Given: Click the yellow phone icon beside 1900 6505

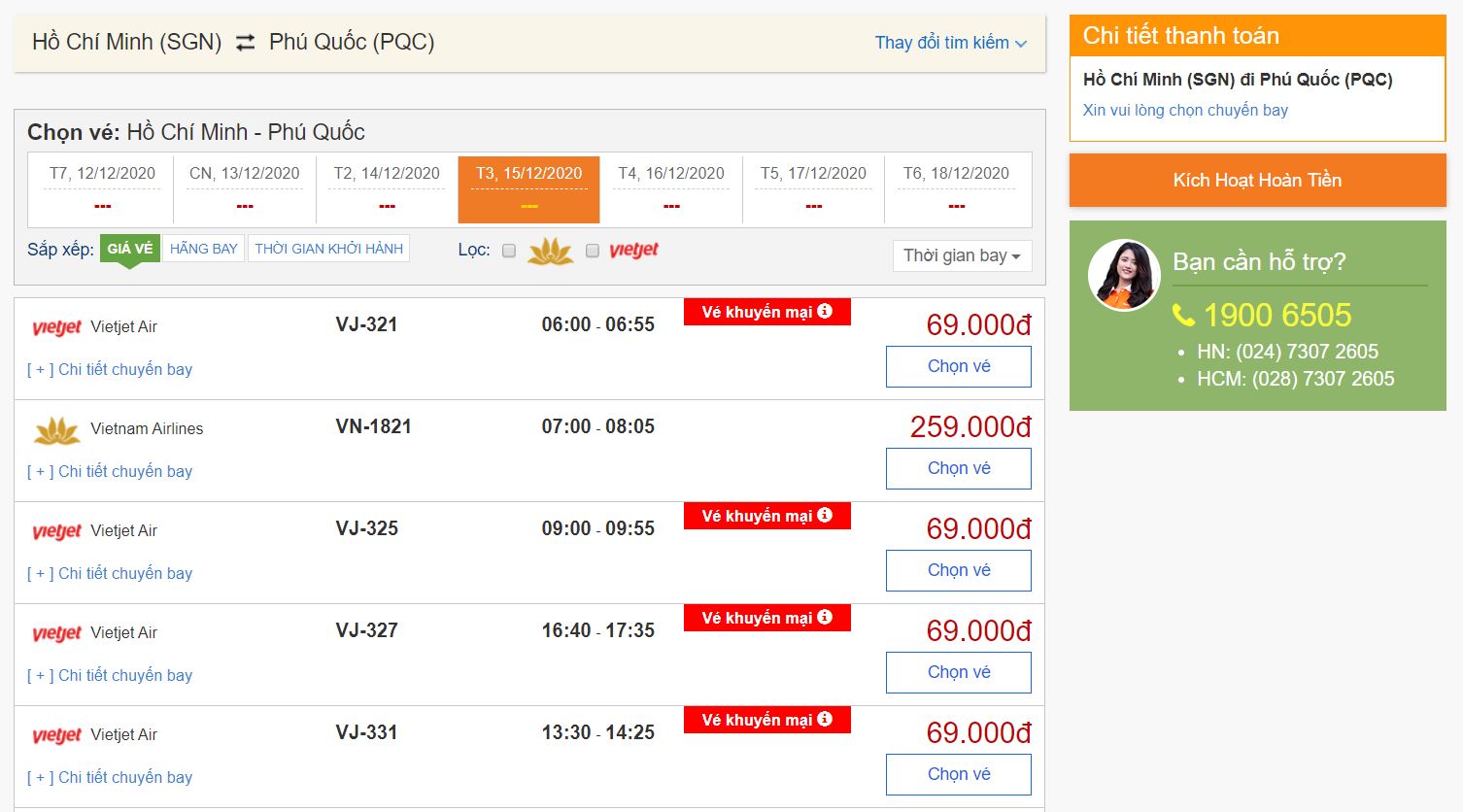Looking at the screenshot, I should pos(1183,316).
